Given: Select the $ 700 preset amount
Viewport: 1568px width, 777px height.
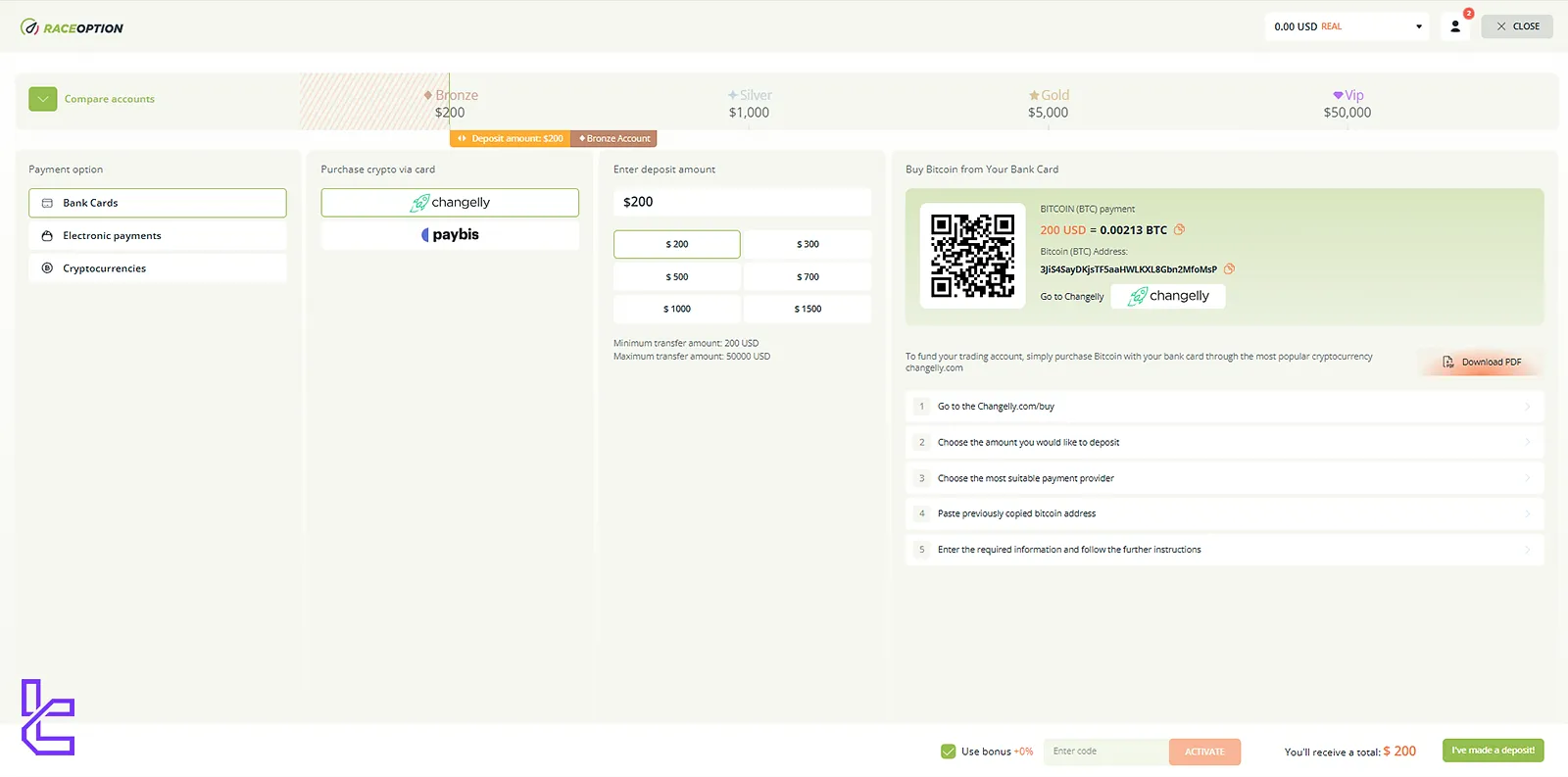Looking at the screenshot, I should [808, 277].
